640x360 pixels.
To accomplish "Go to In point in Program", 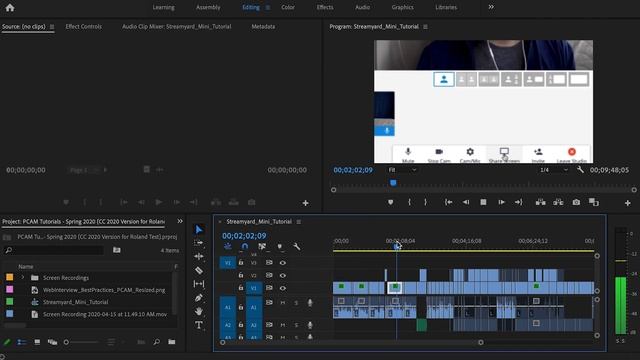I will pyautogui.click(x=448, y=202).
